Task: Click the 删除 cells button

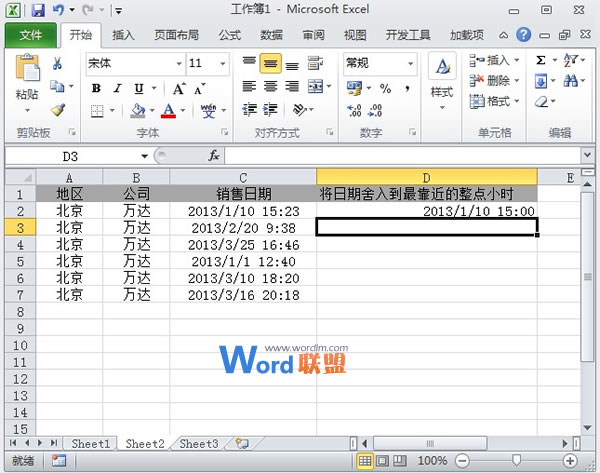Action: point(496,81)
